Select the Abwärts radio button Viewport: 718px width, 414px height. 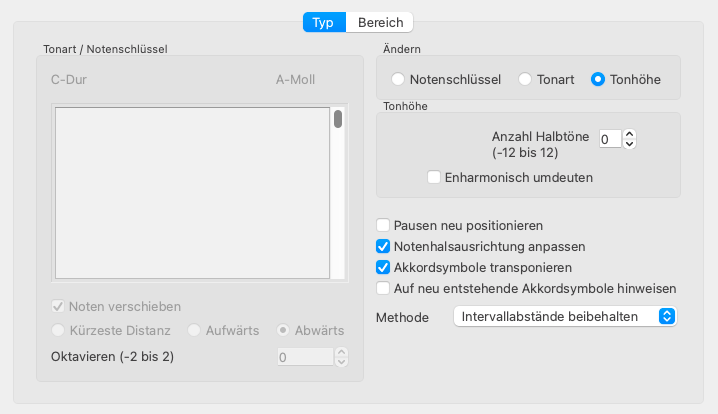coord(284,330)
